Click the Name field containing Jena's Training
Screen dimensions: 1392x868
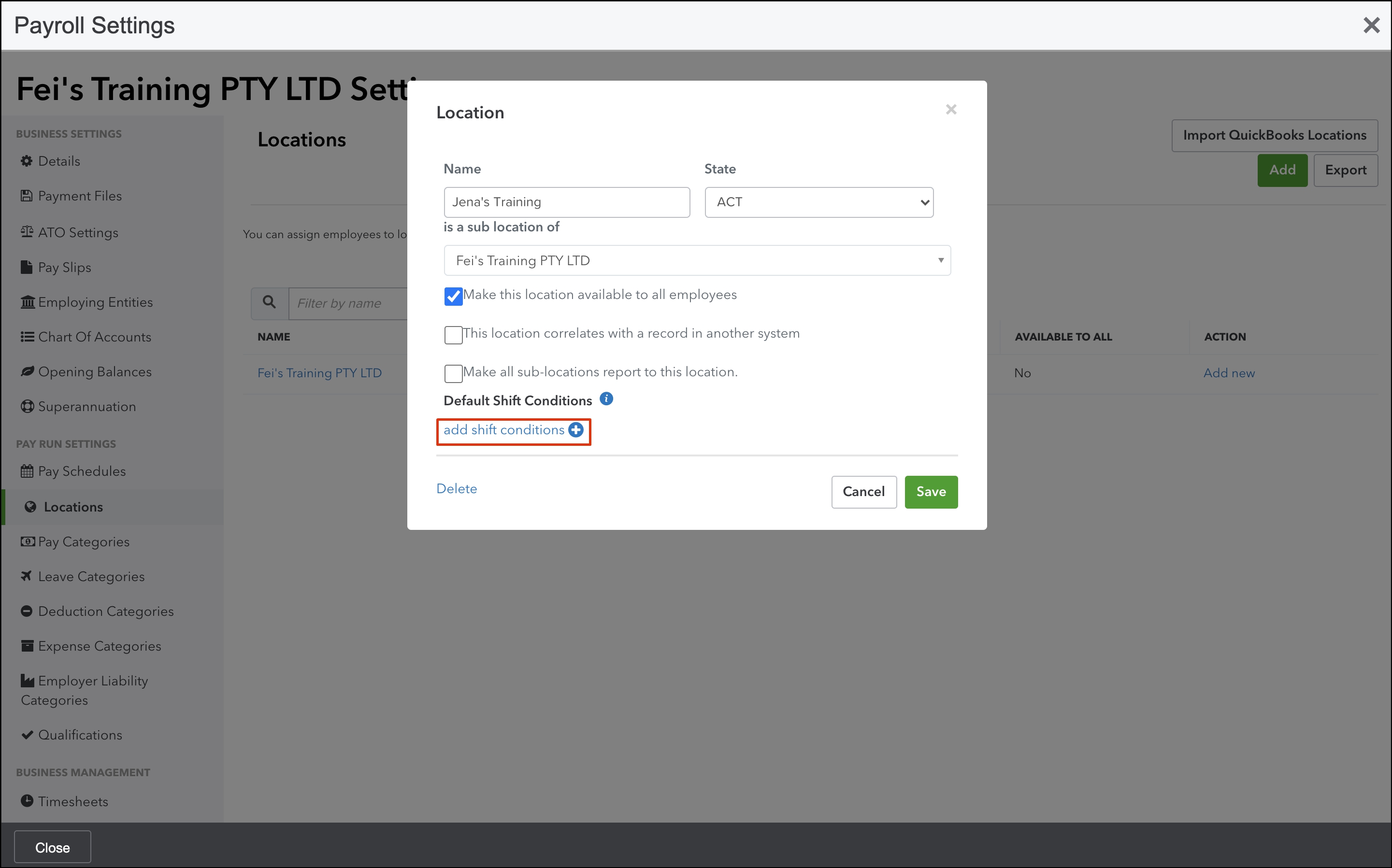pyautogui.click(x=566, y=202)
